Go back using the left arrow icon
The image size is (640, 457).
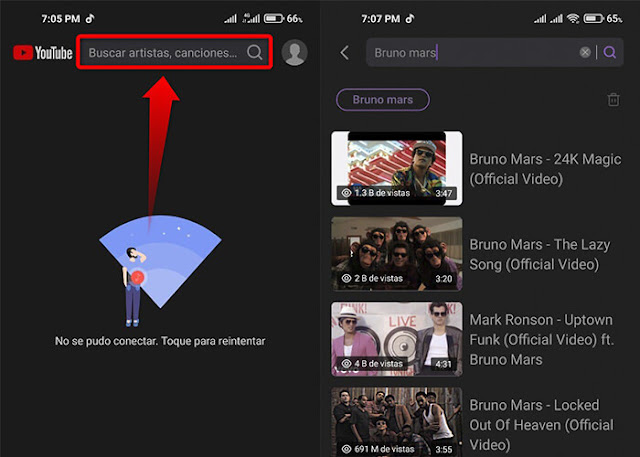pyautogui.click(x=344, y=52)
